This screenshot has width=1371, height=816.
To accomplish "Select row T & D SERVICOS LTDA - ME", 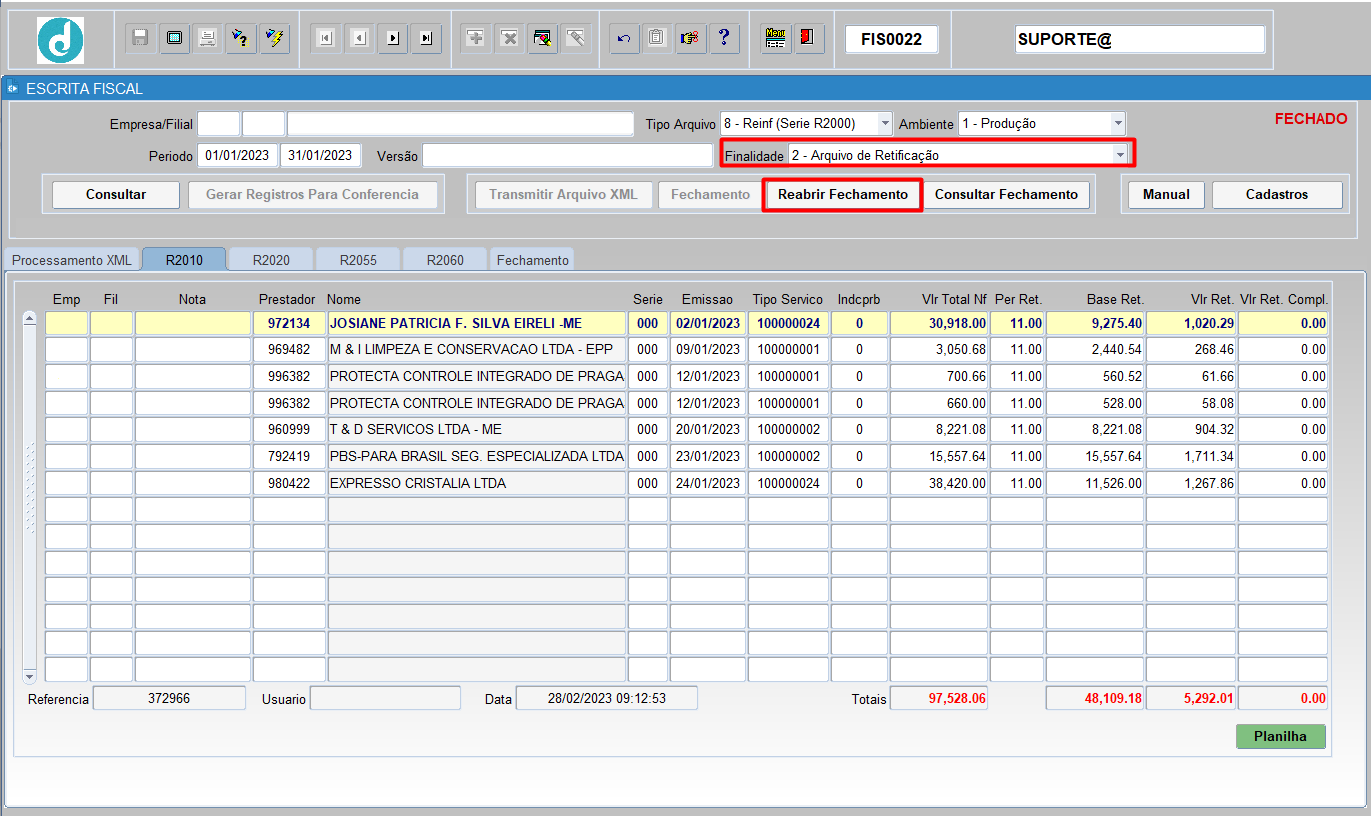I will (686, 430).
